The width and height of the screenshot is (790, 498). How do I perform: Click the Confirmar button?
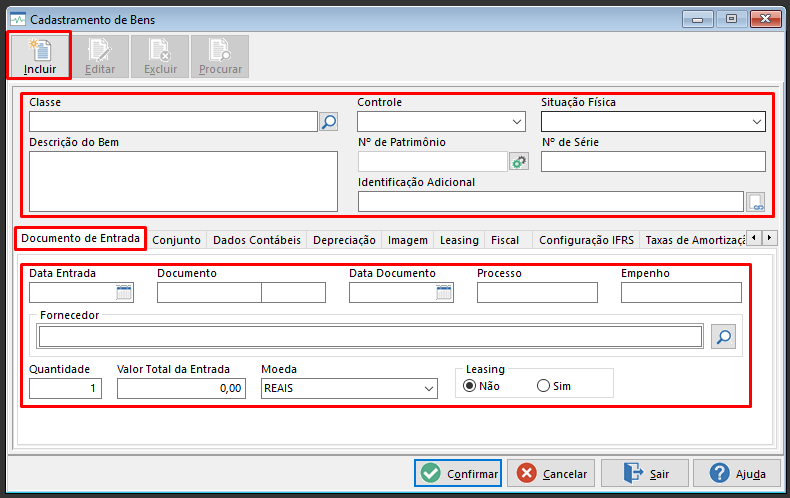[458, 473]
